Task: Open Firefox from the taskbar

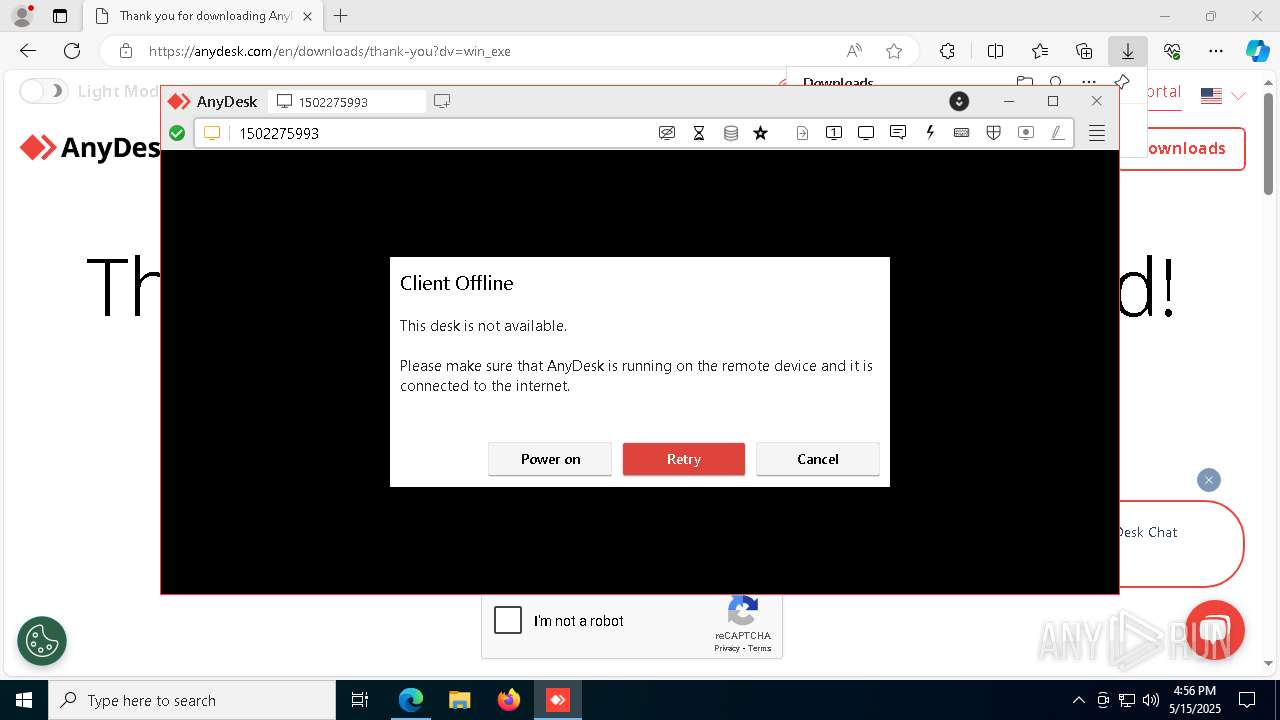Action: click(509, 700)
